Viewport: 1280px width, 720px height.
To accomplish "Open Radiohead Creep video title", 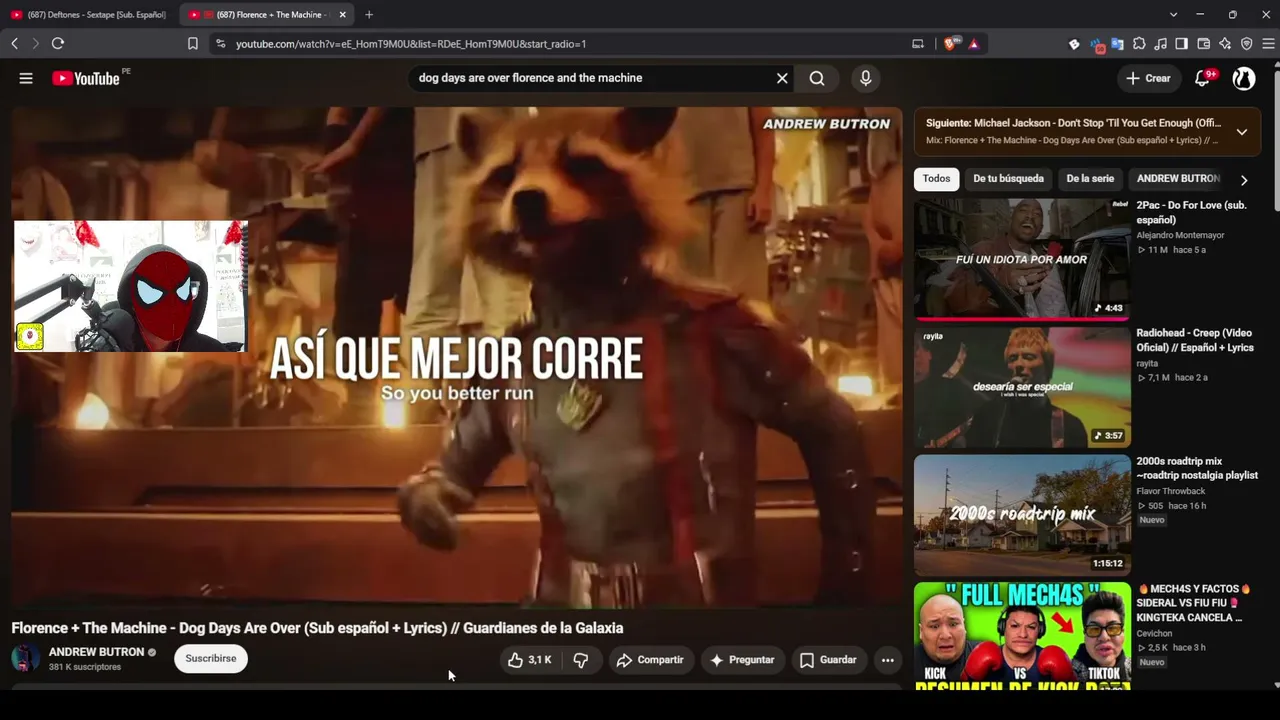I will (1195, 340).
